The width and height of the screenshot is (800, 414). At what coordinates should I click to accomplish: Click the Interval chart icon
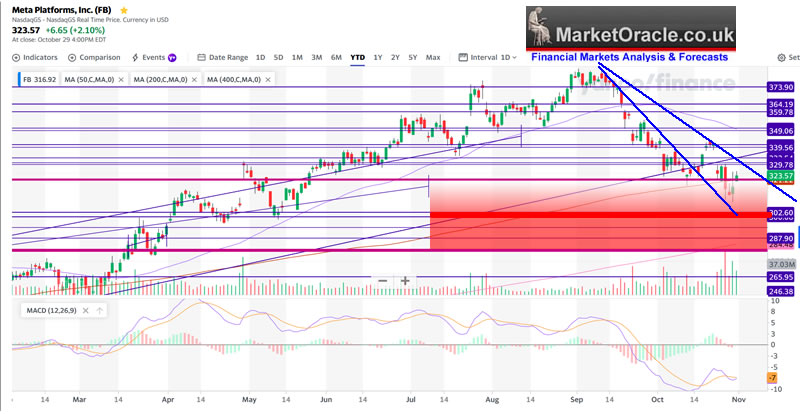[463, 58]
